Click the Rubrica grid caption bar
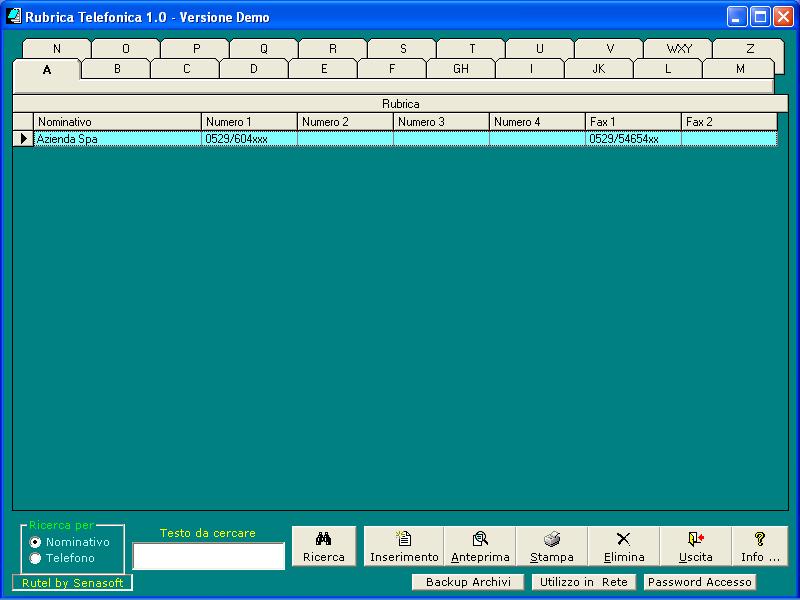The height and width of the screenshot is (600, 800). (x=401, y=104)
